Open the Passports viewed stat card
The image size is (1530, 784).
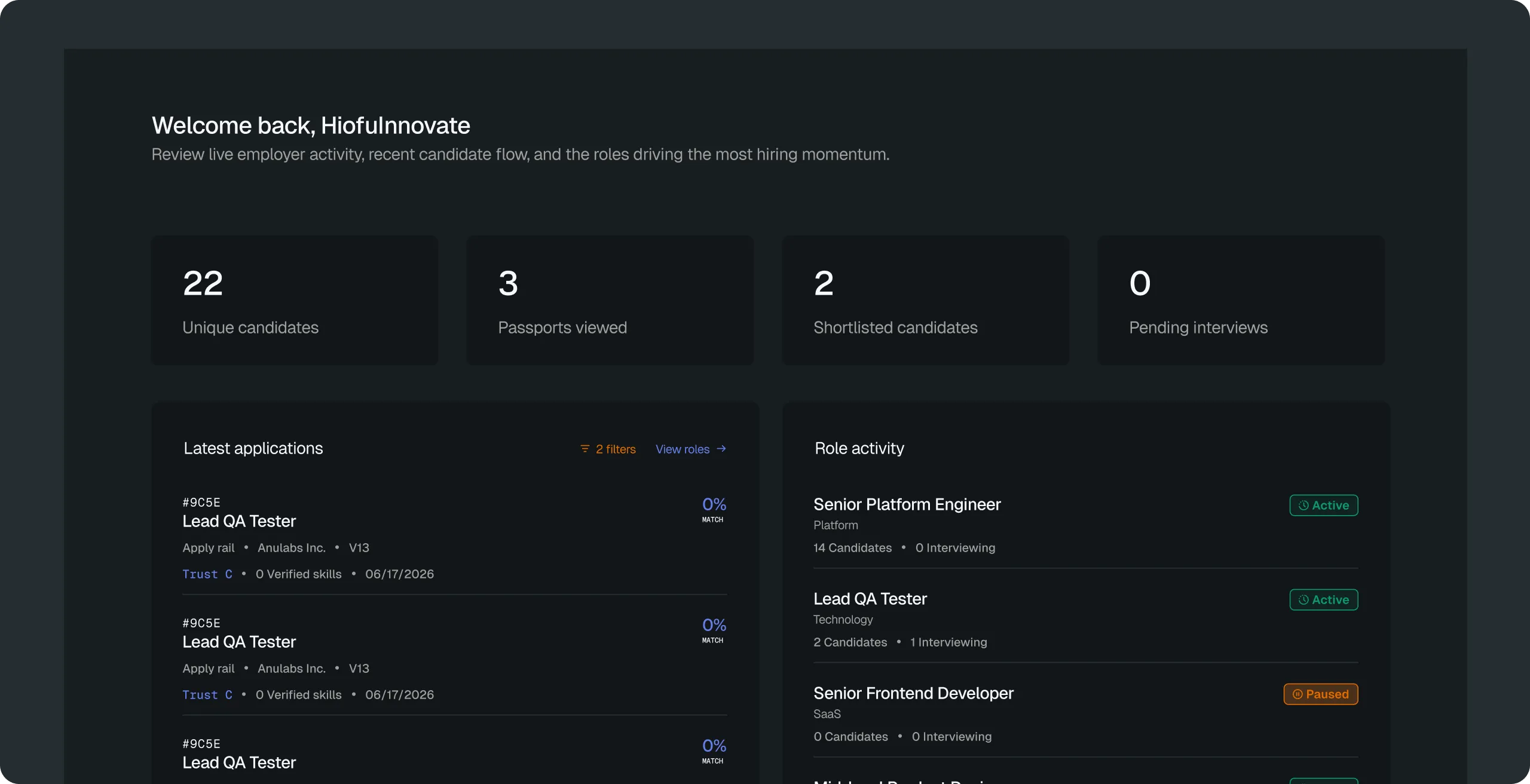pyautogui.click(x=610, y=300)
